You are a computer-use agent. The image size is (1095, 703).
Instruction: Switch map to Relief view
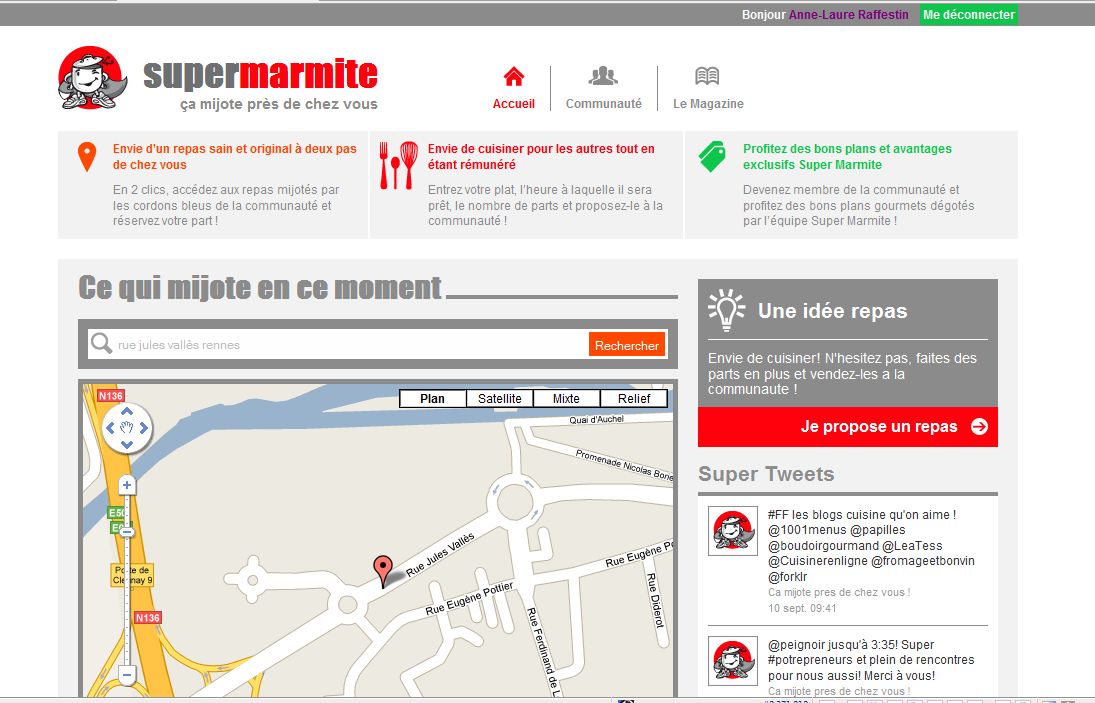pyautogui.click(x=633, y=399)
